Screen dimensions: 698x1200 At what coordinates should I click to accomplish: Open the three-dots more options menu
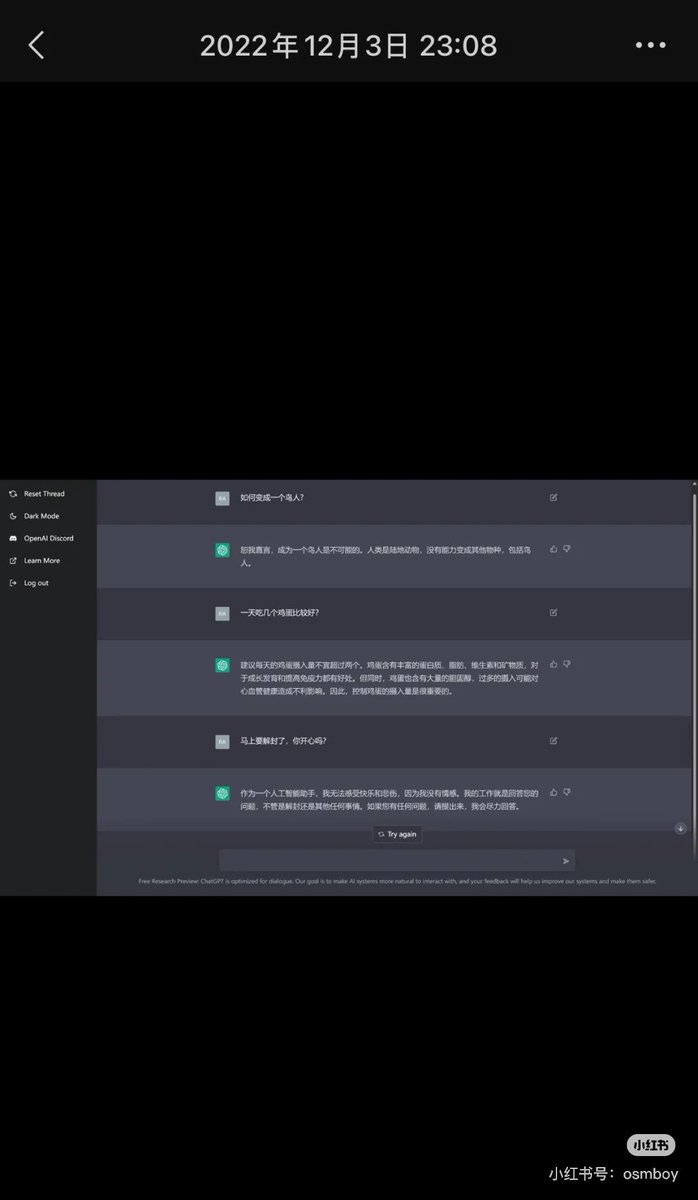click(651, 45)
